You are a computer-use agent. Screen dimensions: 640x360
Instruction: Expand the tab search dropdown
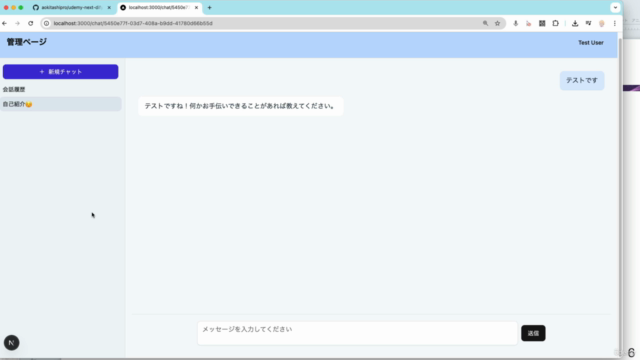[x=615, y=7]
